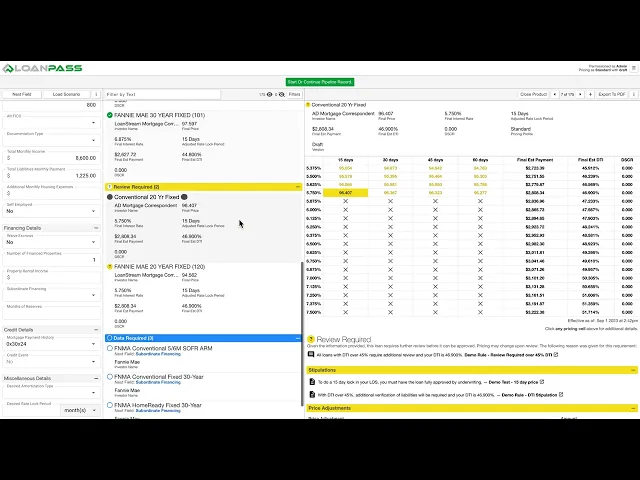Viewport: 640px width, 480px height.
Task: Click the Additional Monthly Housing Expenses field
Action: pyautogui.click(x=51, y=192)
